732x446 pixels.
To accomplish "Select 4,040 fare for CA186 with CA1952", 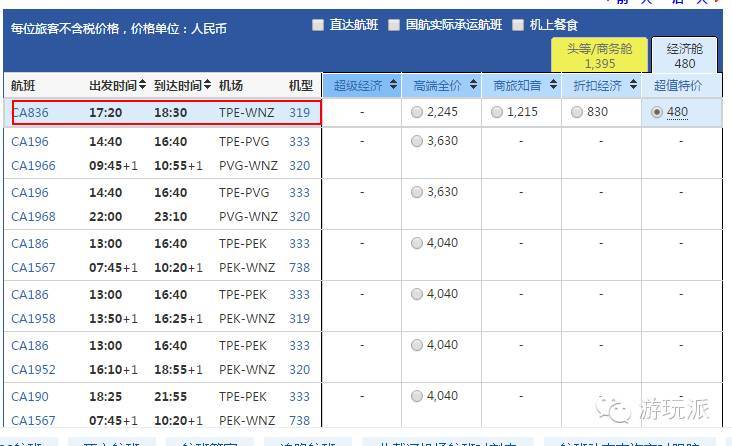I will pos(416,345).
